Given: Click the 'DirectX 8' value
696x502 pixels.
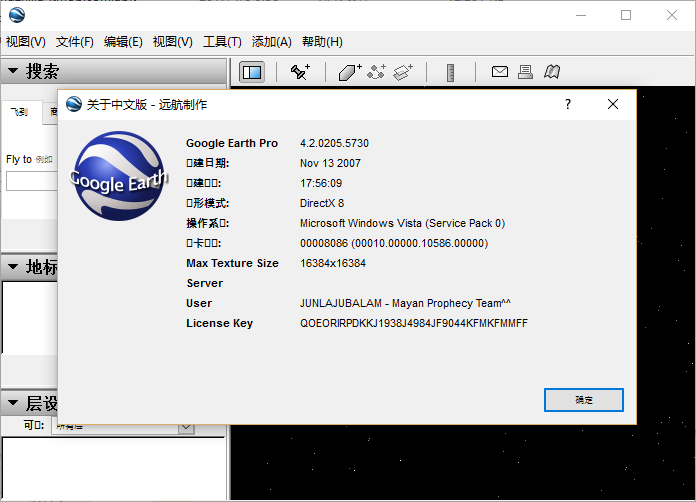Looking at the screenshot, I should pos(322,203).
